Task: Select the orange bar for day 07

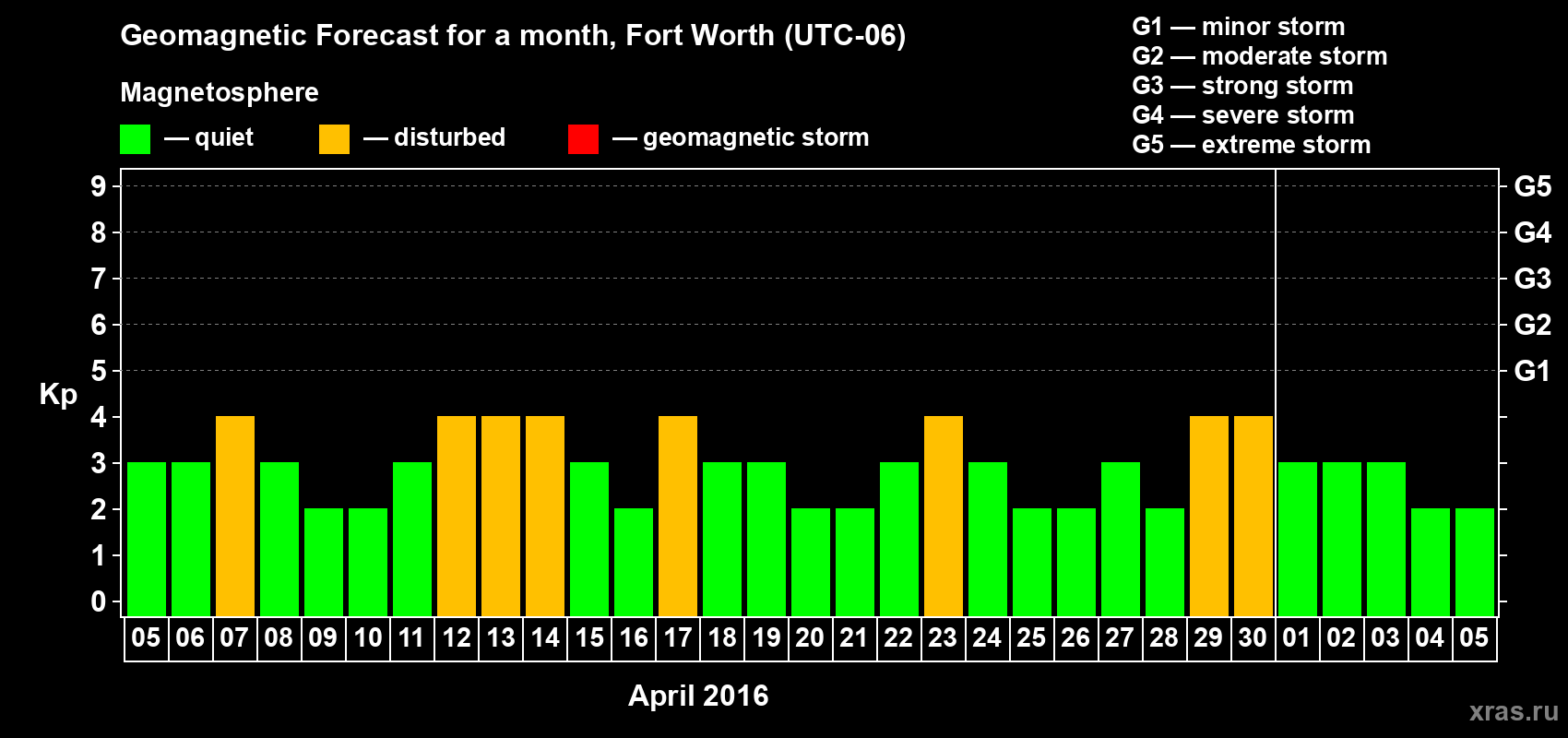Action: (x=235, y=517)
